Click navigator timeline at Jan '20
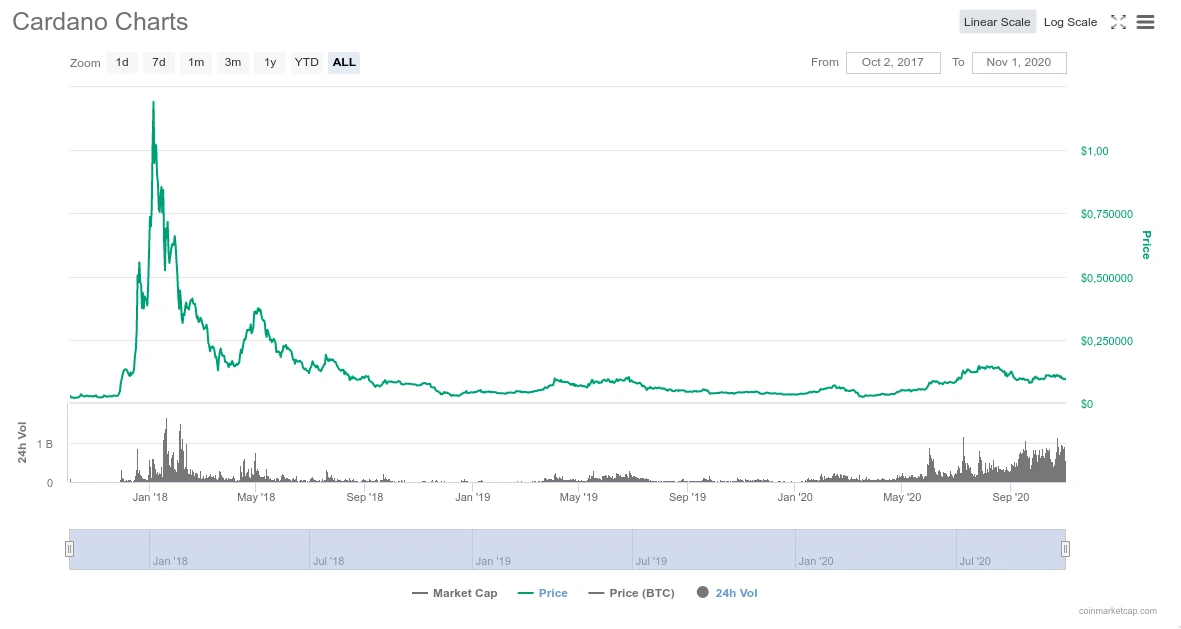This screenshot has height=629, width=1181. (x=815, y=561)
